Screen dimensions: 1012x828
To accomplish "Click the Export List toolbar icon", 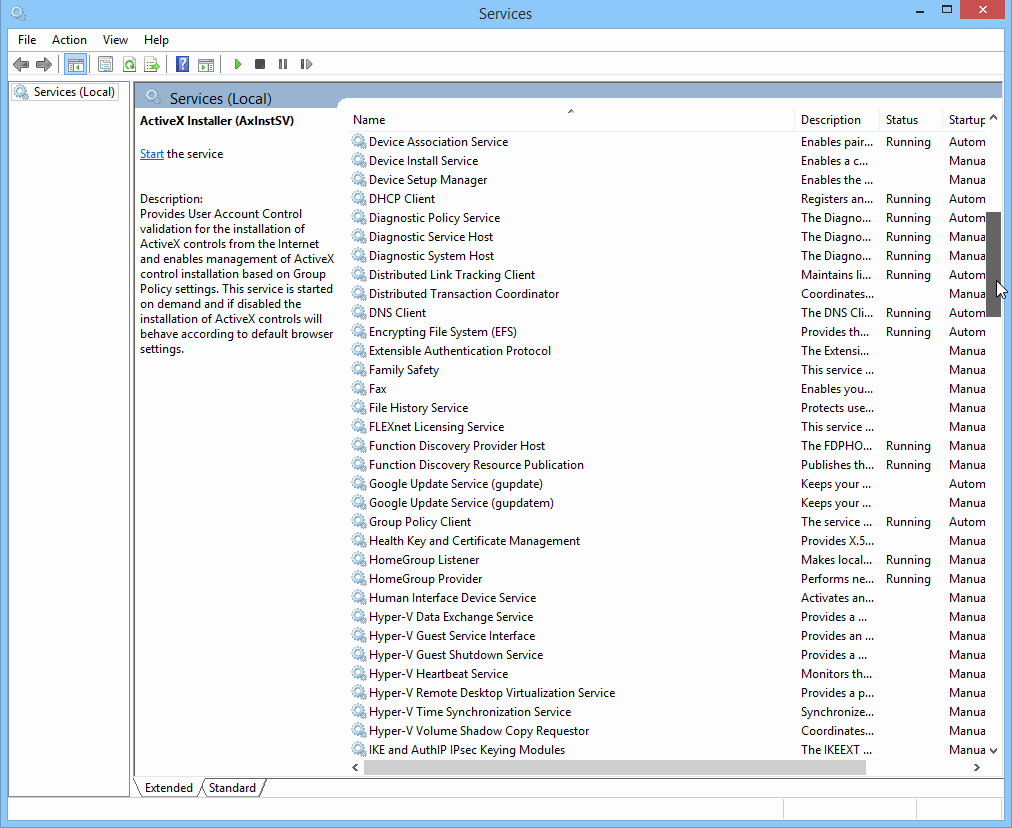I will [152, 64].
